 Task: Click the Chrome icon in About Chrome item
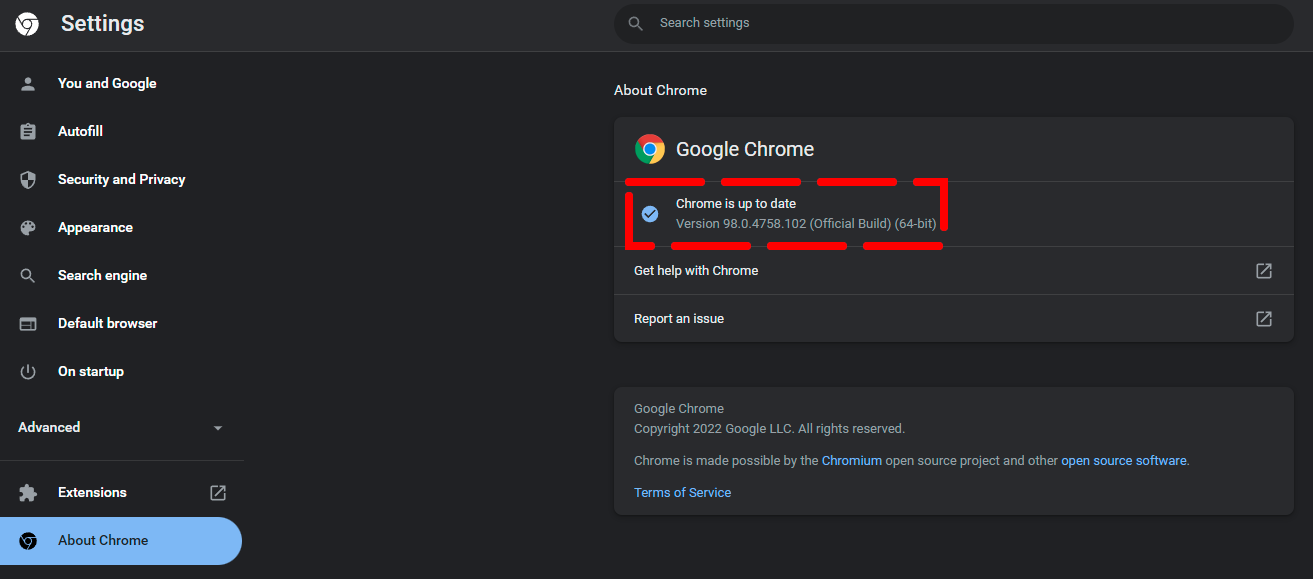[28, 541]
